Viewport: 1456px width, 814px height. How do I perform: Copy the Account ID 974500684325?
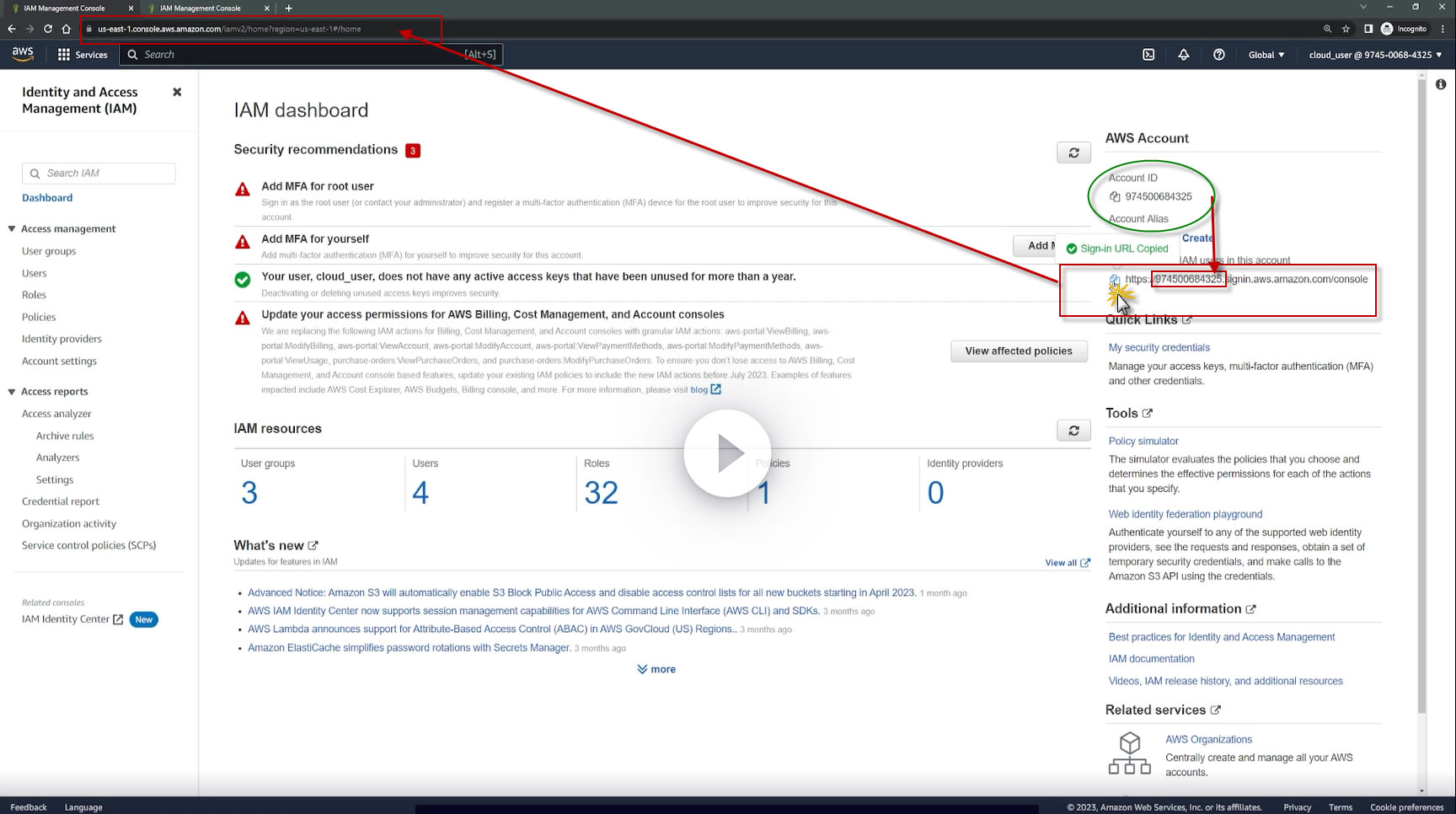1115,196
